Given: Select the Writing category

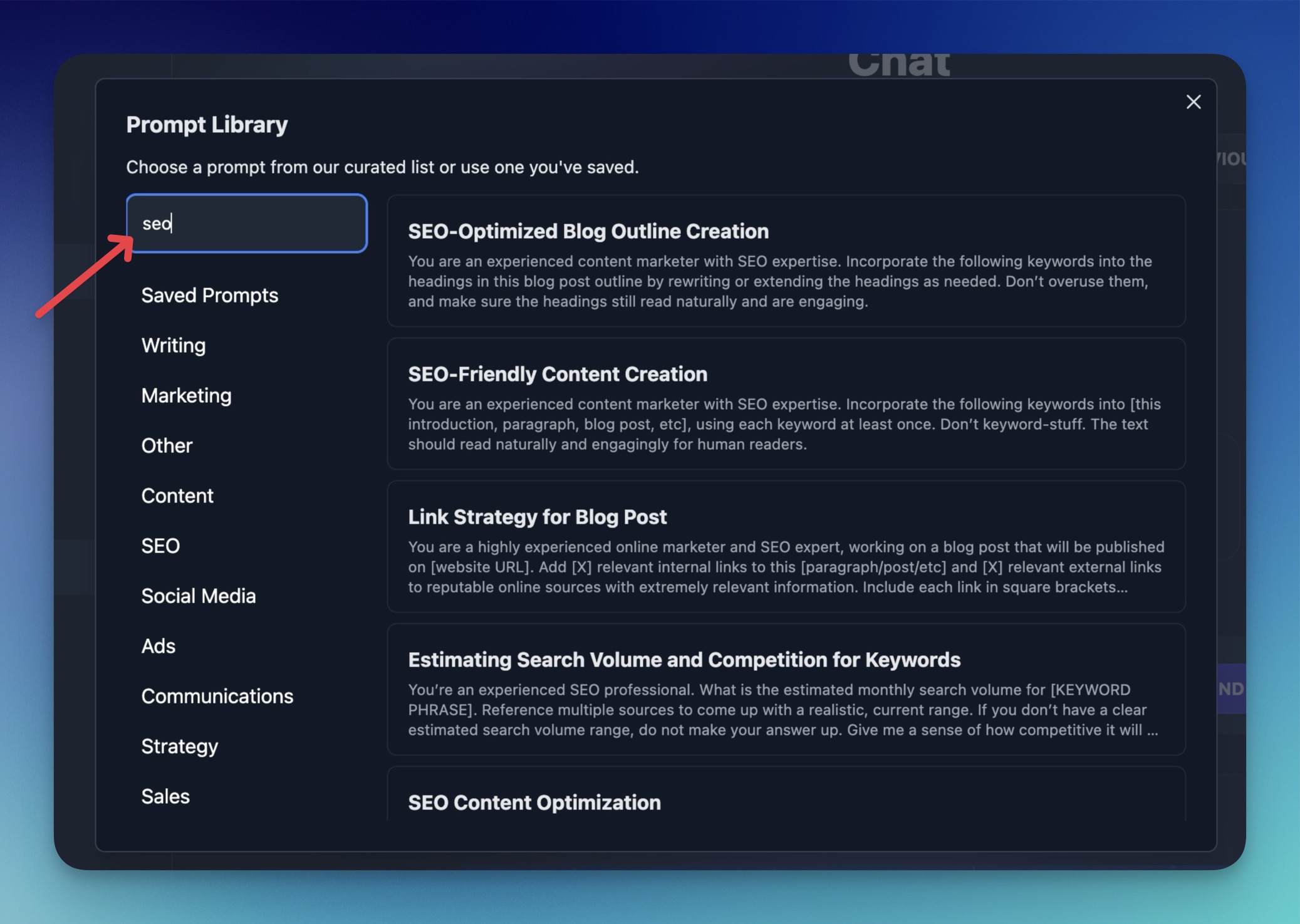Looking at the screenshot, I should 174,345.
